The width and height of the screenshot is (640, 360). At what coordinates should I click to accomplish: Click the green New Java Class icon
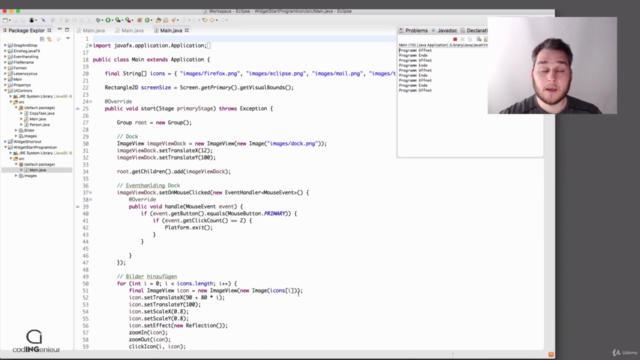pos(147,20)
